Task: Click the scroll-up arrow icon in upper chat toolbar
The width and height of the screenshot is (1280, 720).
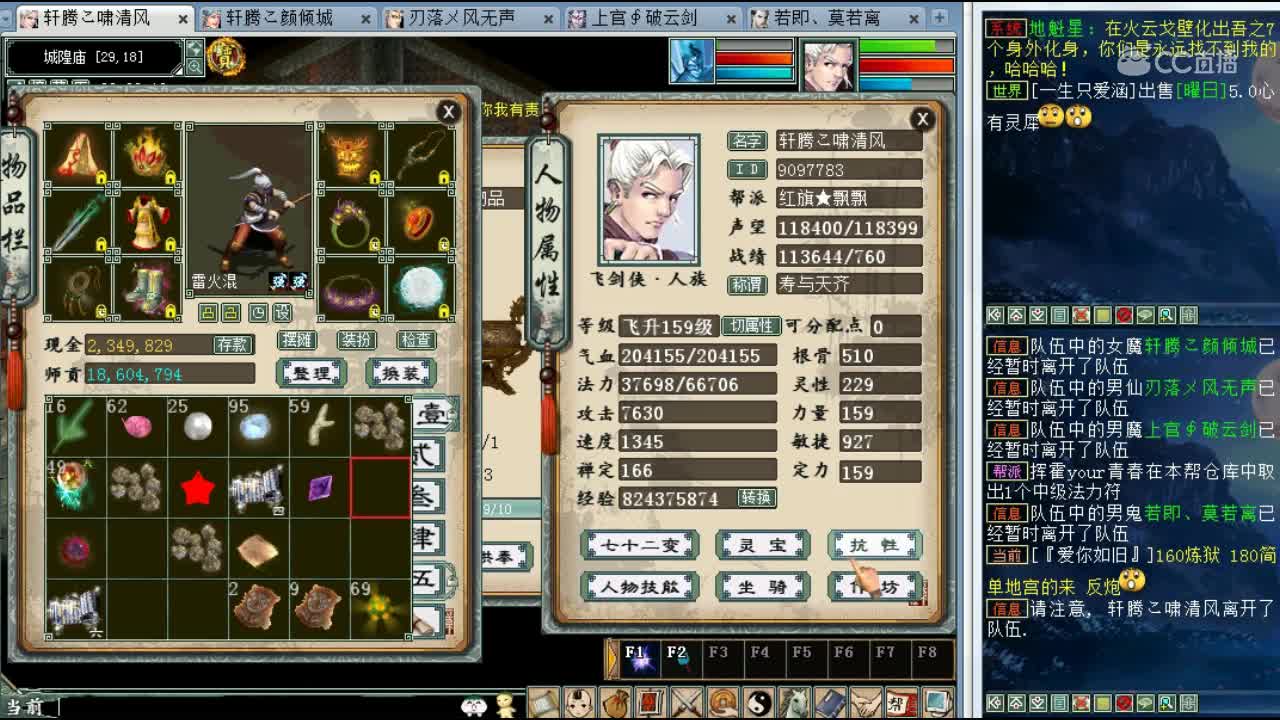Action: [x=1017, y=315]
